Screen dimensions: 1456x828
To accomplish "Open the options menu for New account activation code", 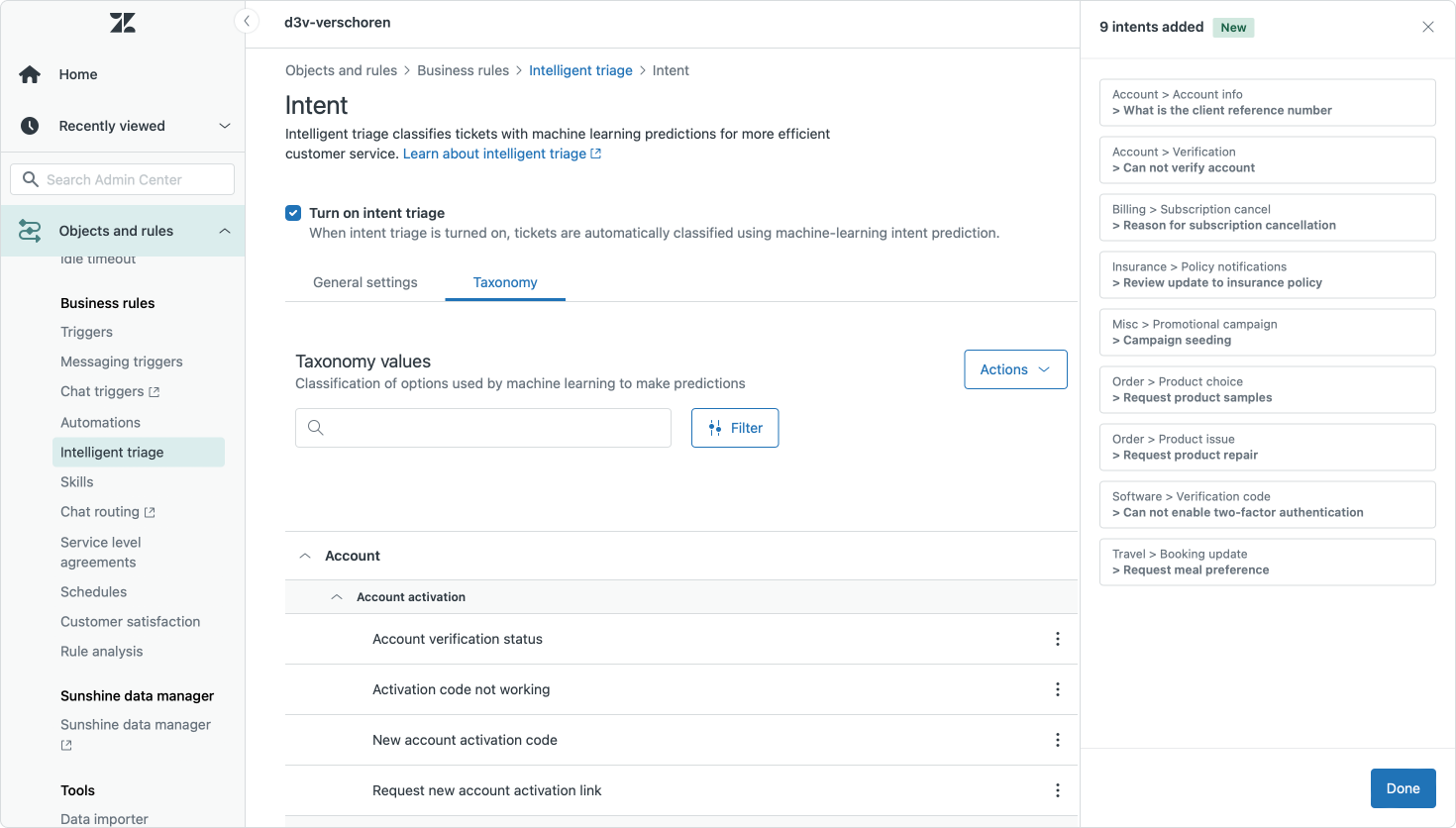I will point(1058,740).
